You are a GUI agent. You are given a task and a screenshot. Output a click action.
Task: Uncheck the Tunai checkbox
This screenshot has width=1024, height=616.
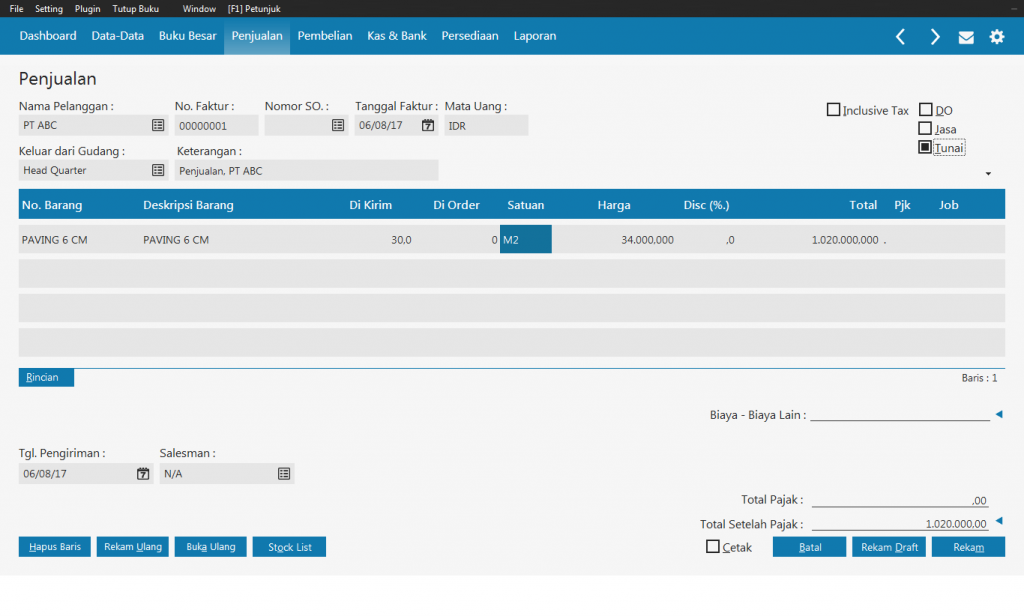click(x=925, y=148)
